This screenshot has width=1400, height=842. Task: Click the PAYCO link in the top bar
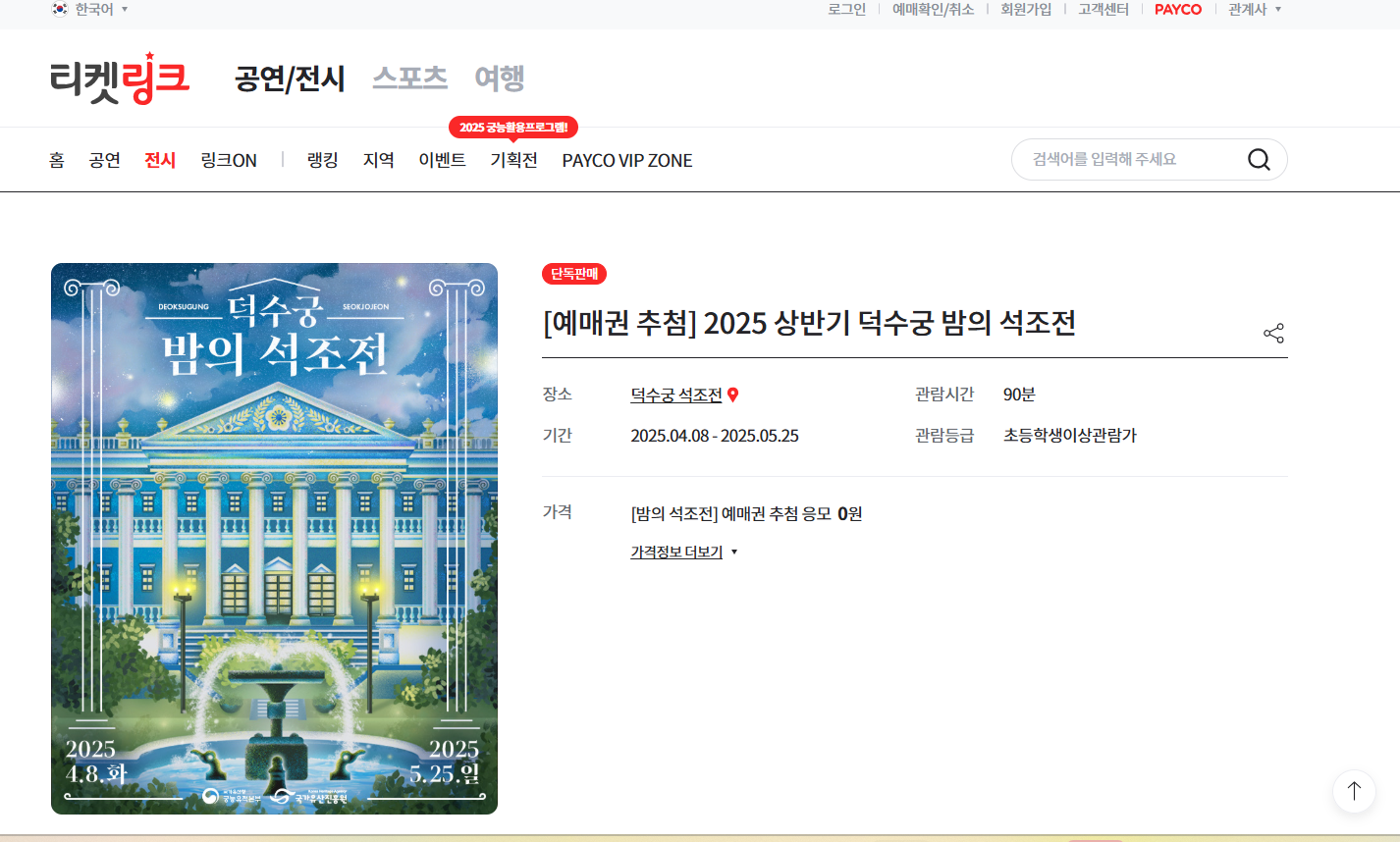pos(1178,9)
